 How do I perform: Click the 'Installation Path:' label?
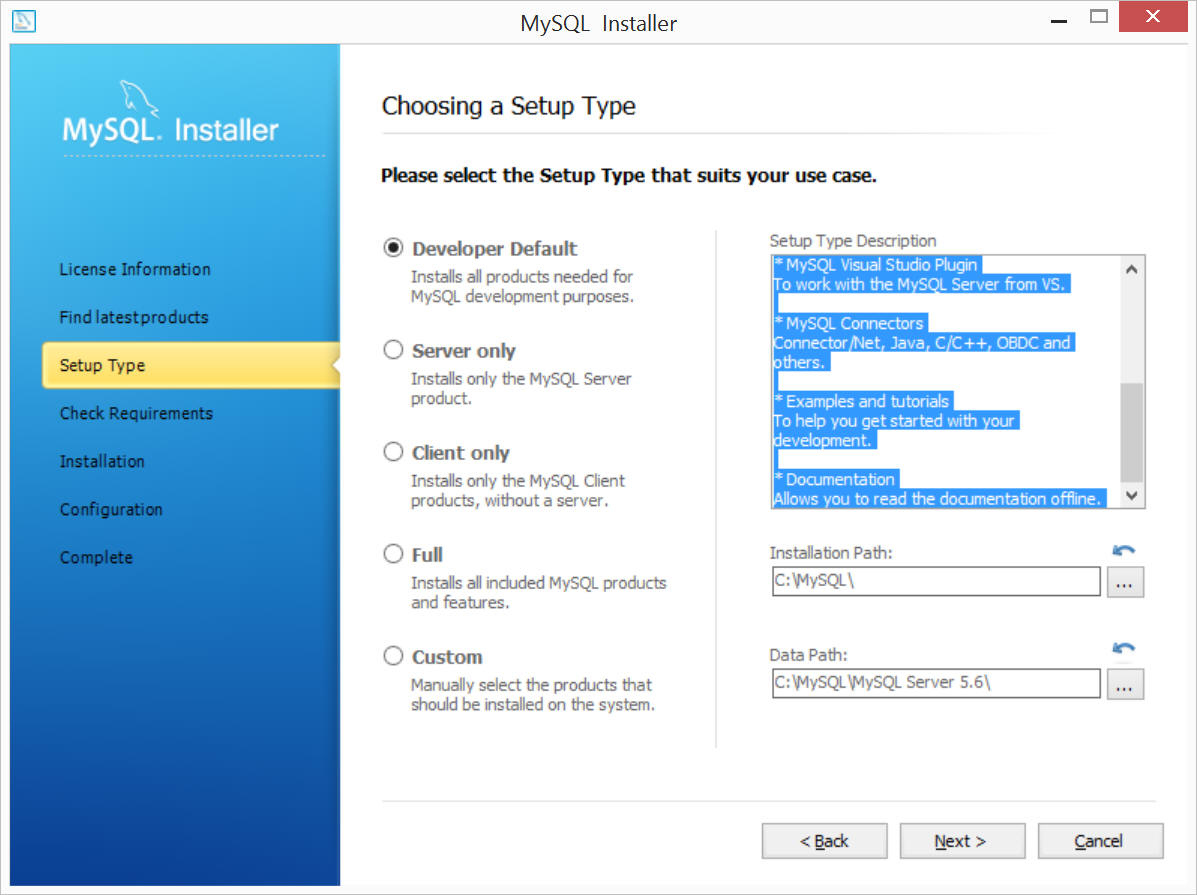[831, 553]
